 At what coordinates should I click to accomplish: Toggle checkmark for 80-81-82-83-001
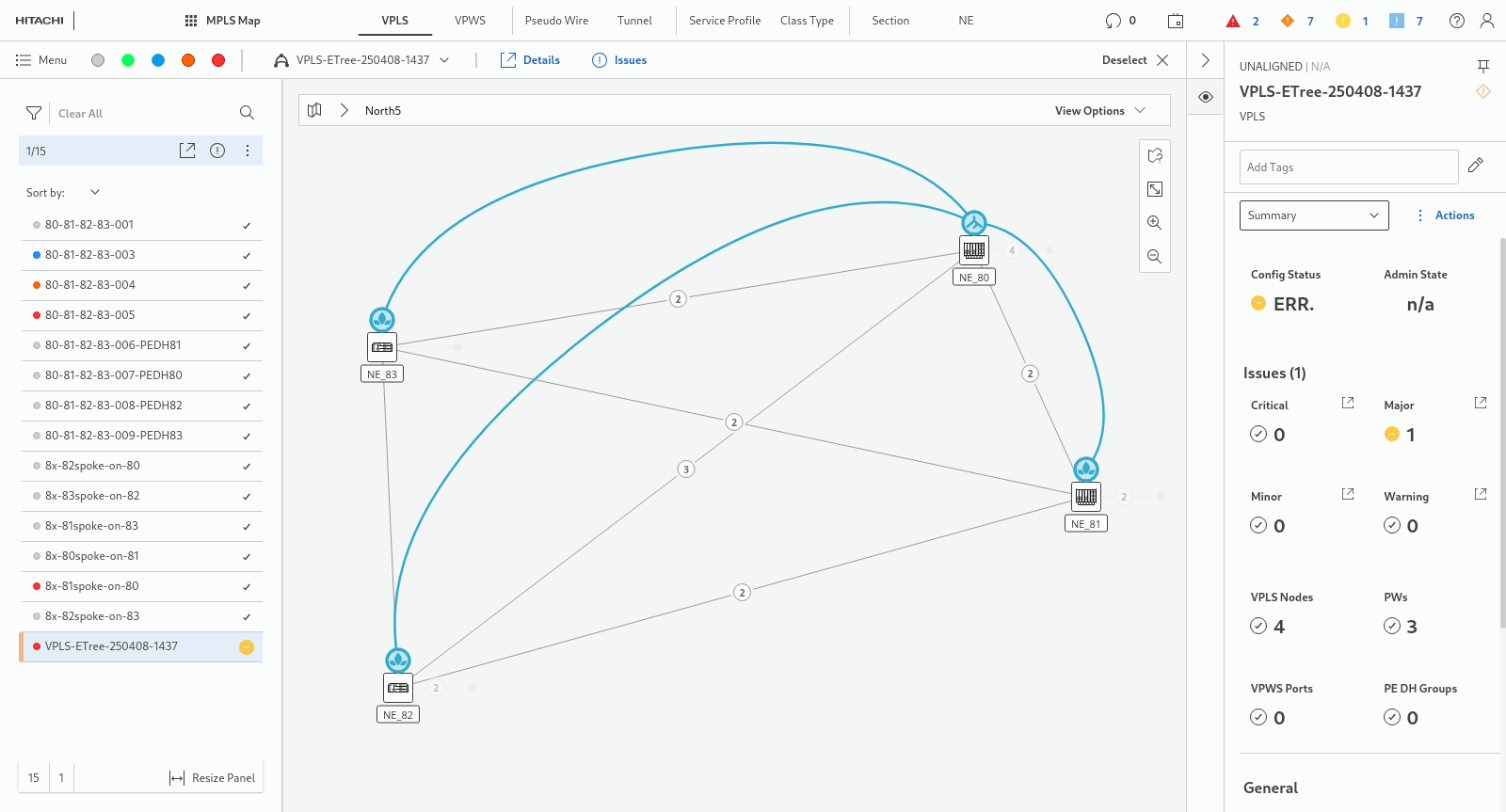247,226
